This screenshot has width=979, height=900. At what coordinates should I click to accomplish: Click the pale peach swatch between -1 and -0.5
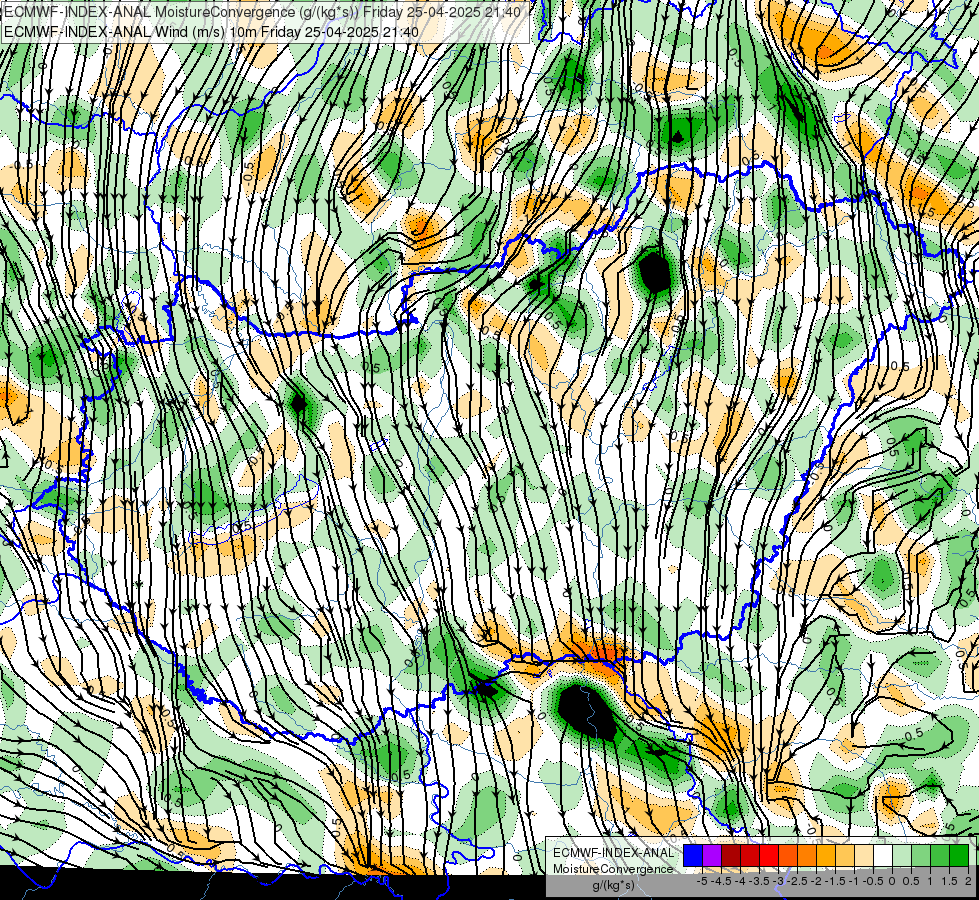coord(864,856)
